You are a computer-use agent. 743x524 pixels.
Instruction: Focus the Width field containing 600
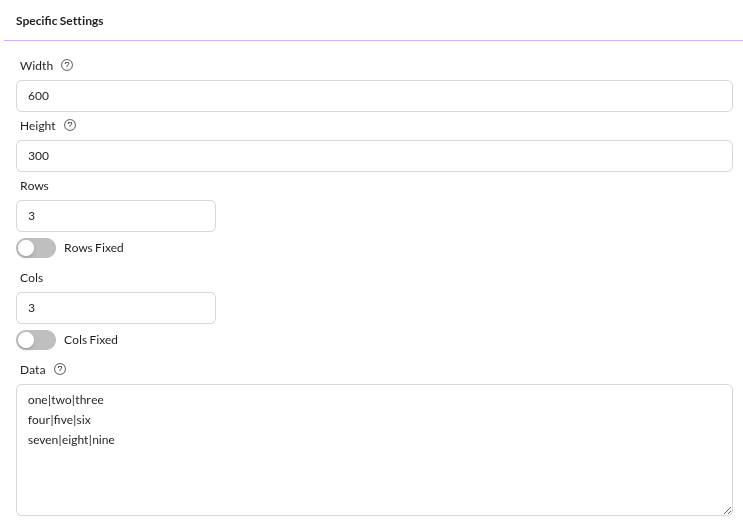tap(374, 96)
